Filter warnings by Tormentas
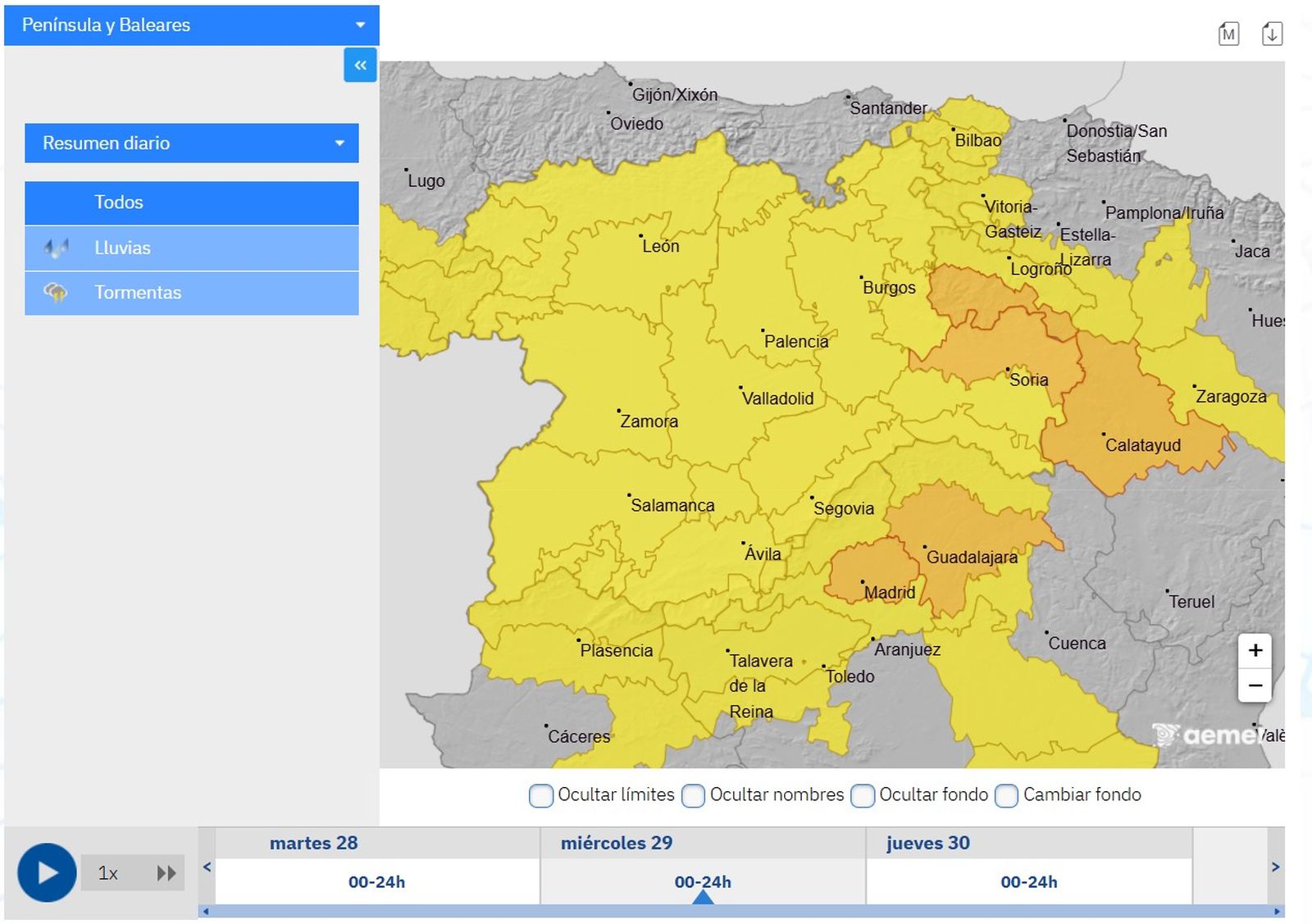The image size is (1312, 924). tap(191, 293)
